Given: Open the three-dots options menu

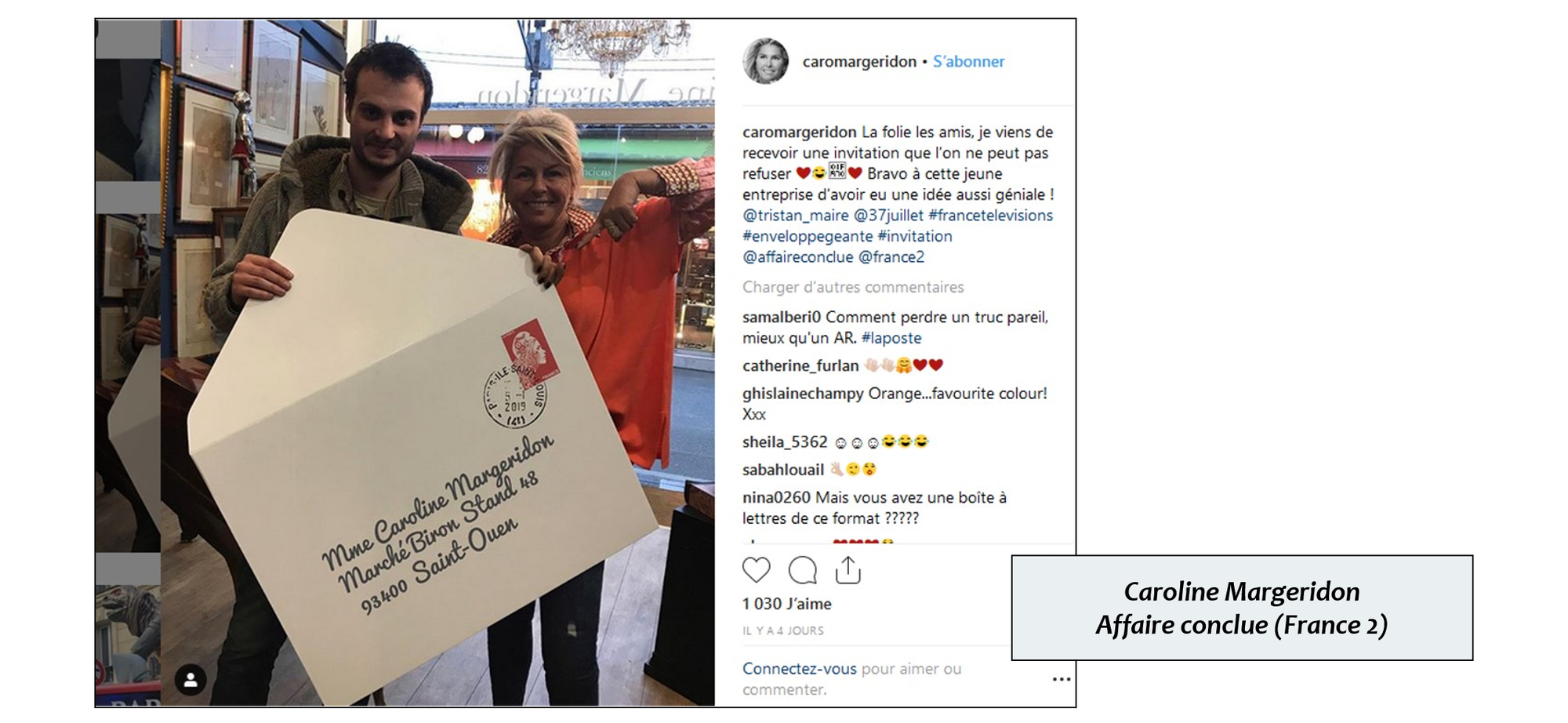Looking at the screenshot, I should coord(1062,679).
